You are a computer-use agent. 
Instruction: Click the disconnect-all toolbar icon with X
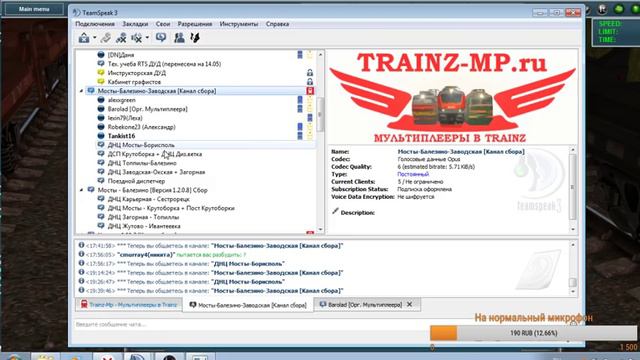(x=121, y=38)
